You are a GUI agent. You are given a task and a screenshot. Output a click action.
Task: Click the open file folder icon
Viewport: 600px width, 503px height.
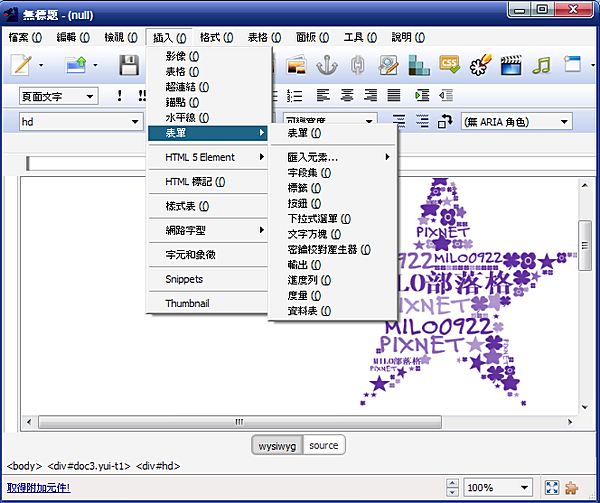pyautogui.click(x=76, y=65)
